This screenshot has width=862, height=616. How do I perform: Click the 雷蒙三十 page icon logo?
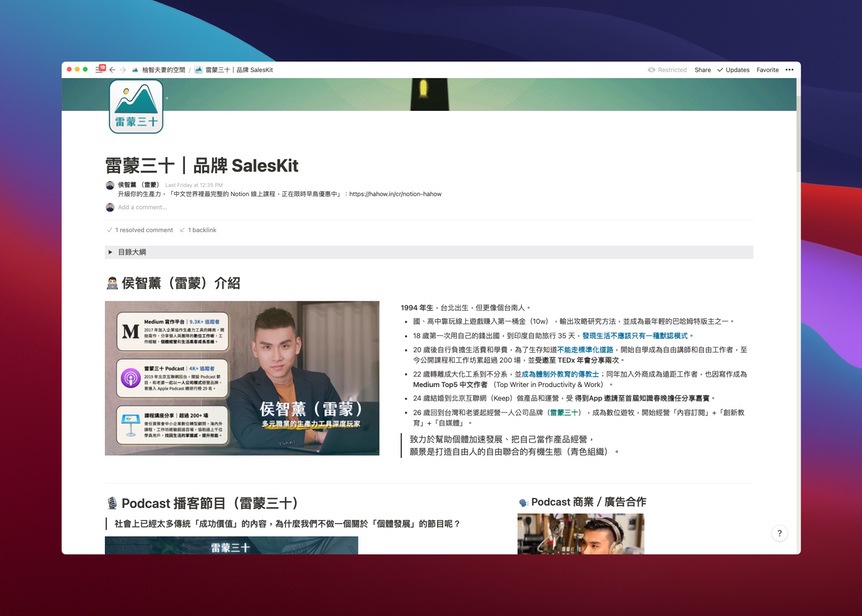pos(136,107)
